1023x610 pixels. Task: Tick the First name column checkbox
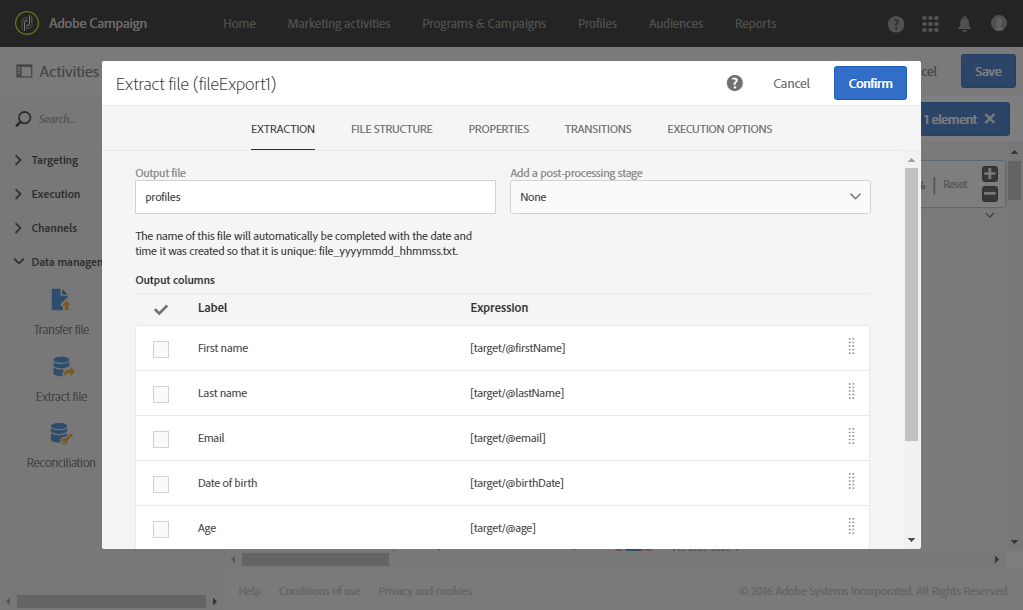coord(161,349)
